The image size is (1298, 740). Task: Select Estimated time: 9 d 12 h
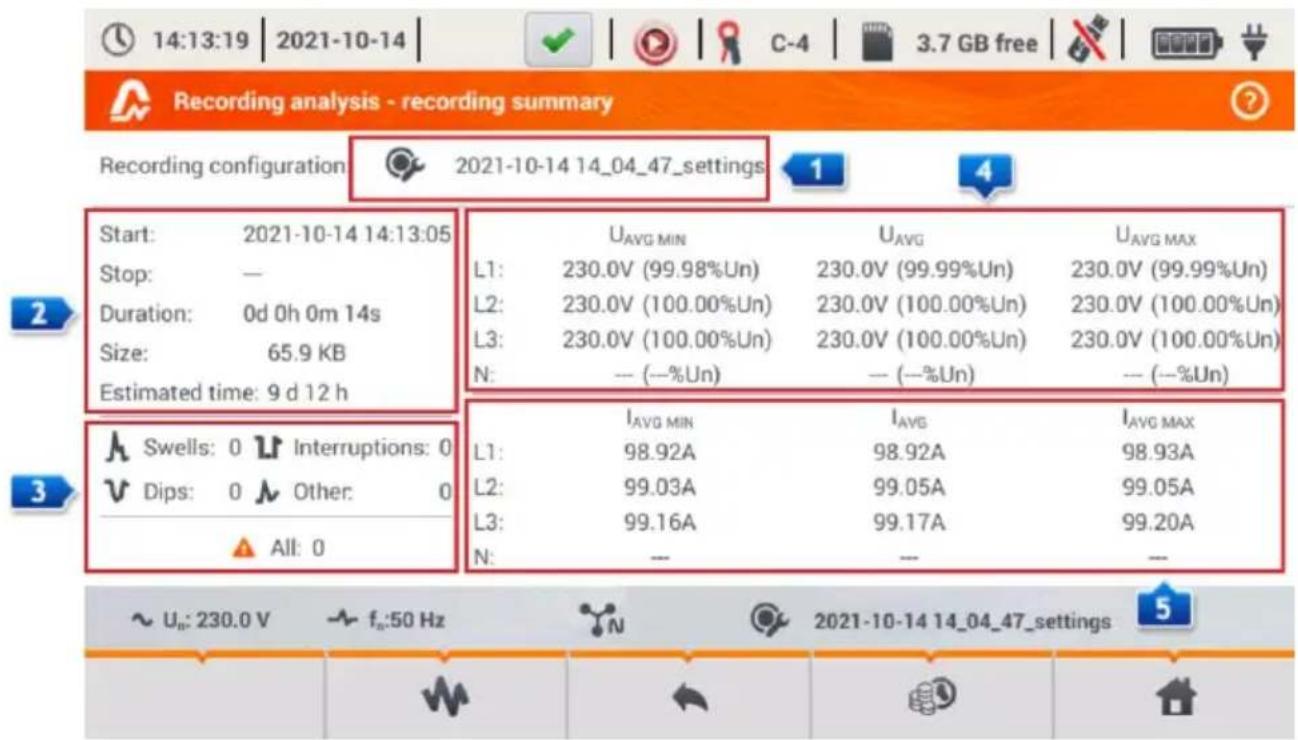point(224,391)
